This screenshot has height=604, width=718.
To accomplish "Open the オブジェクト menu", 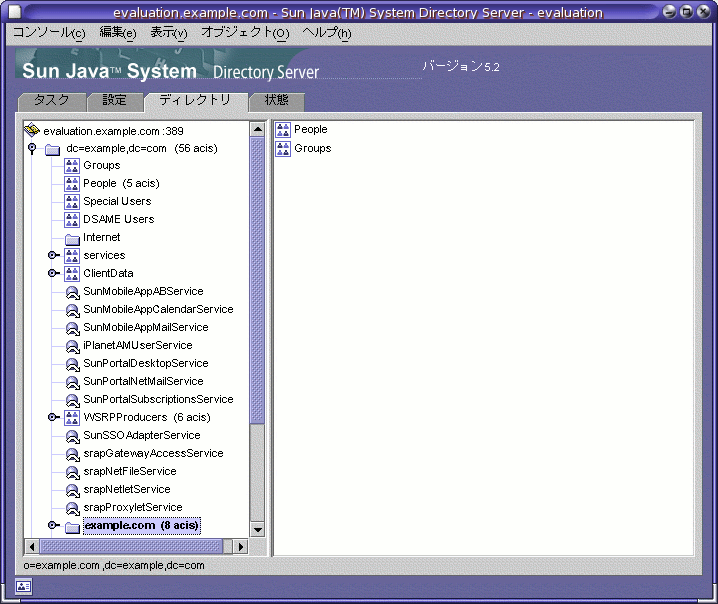I will (245, 33).
